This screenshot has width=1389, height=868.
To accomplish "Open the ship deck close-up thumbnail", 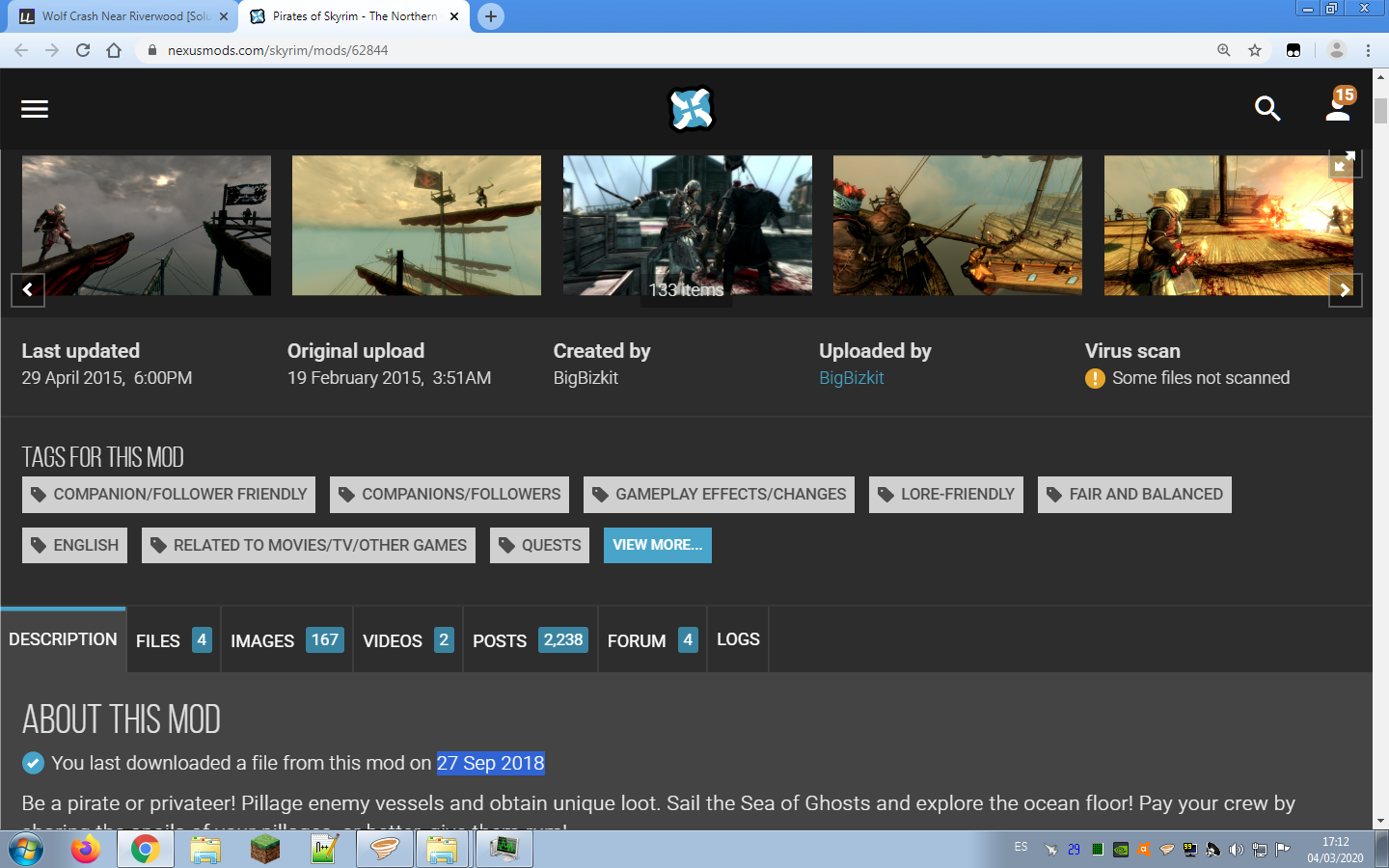I will click(958, 226).
